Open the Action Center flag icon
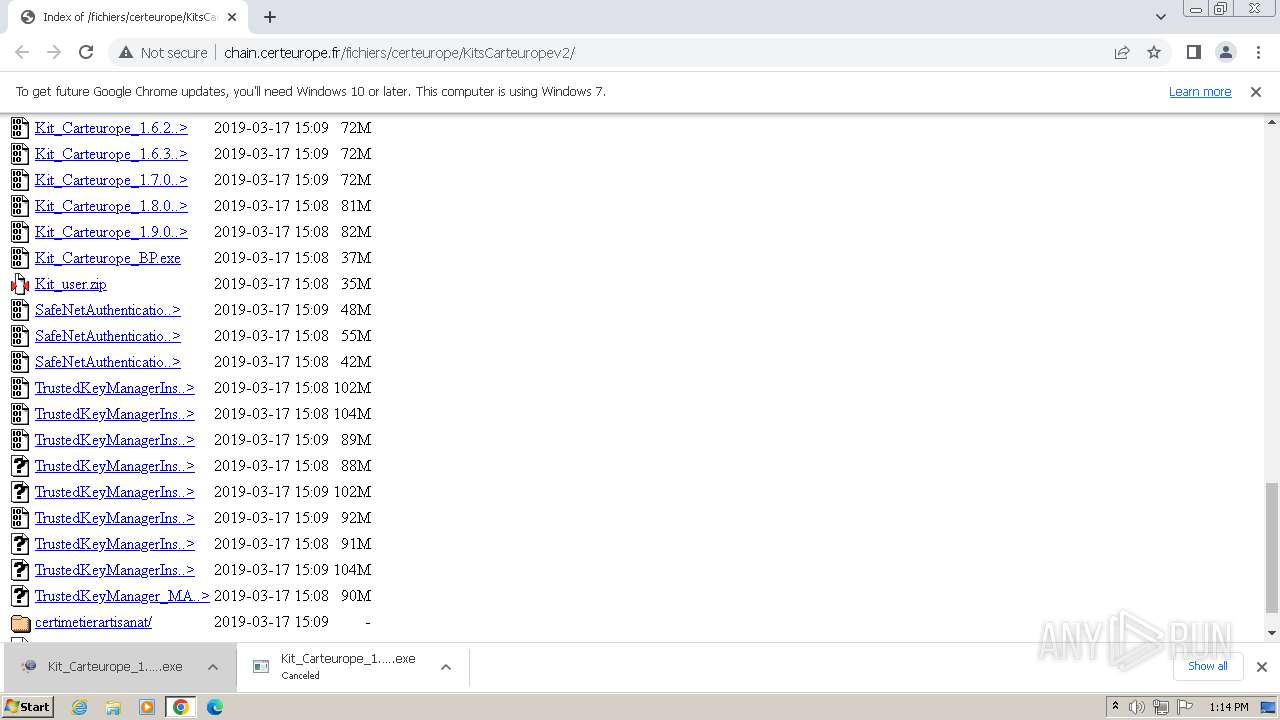Screen dimensions: 1280x720 tap(1185, 707)
